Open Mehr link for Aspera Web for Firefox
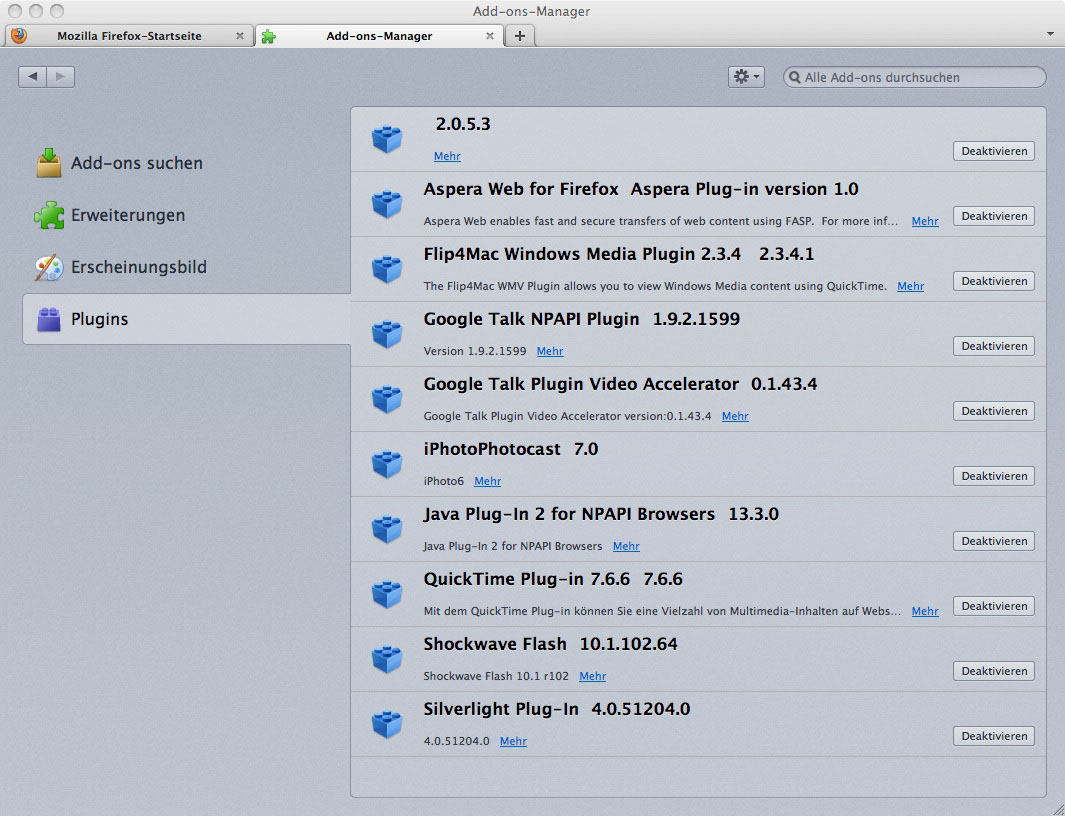 click(x=924, y=221)
